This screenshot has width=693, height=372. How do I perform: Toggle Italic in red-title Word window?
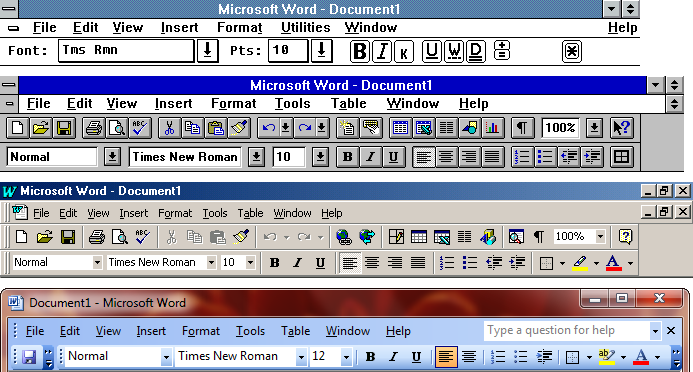tap(393, 357)
